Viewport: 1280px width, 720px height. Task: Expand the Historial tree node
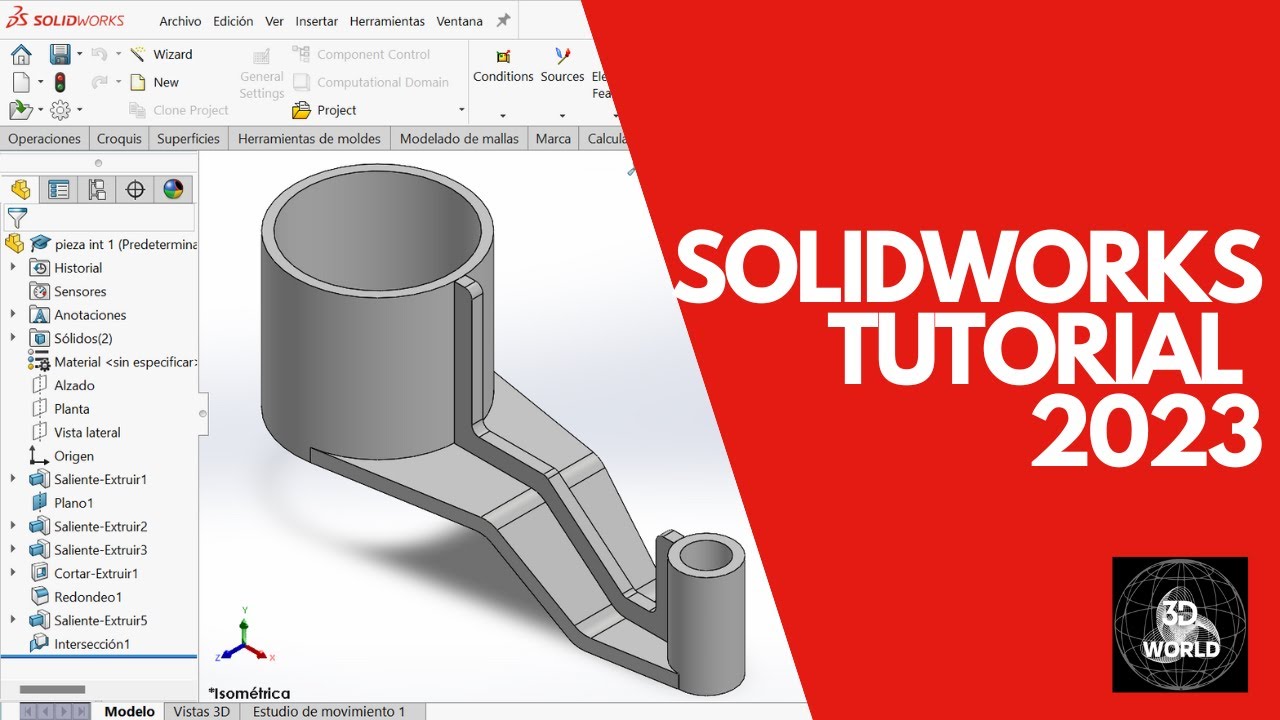click(x=13, y=267)
